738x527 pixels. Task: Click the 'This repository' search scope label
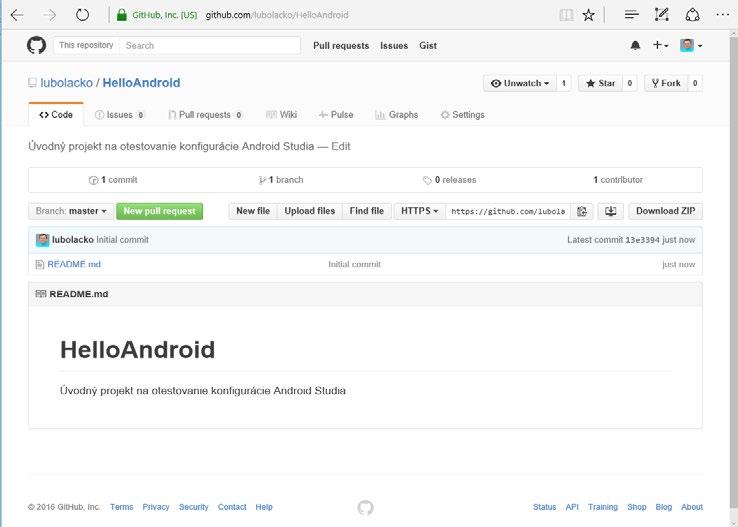pyautogui.click(x=86, y=45)
